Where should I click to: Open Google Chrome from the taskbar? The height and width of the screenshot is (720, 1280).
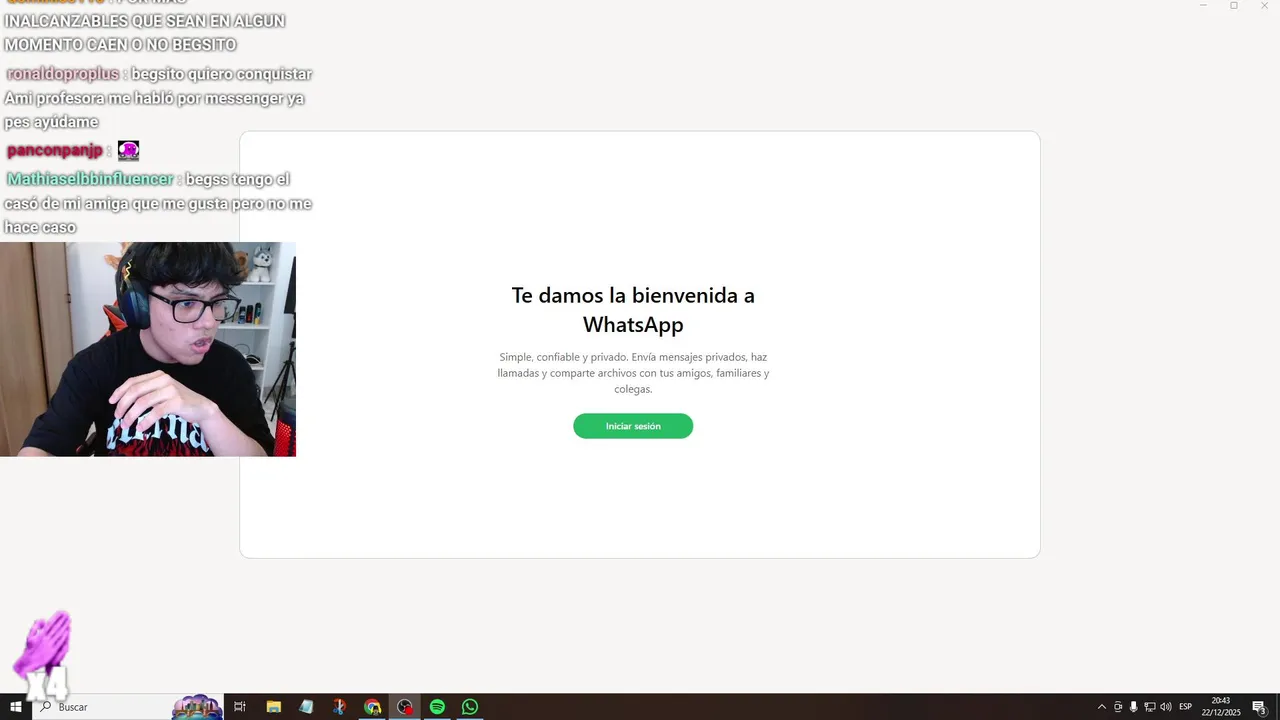click(x=372, y=707)
